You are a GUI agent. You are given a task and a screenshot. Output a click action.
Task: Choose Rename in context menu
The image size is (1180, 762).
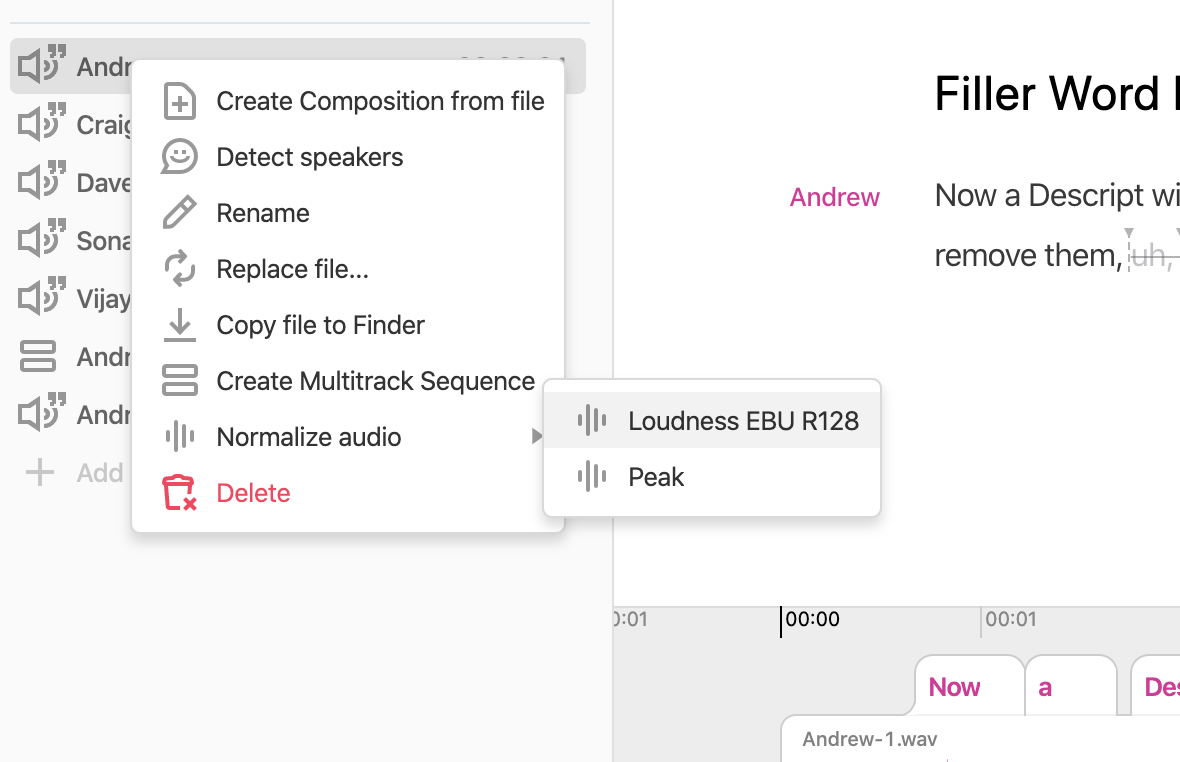[348, 213]
